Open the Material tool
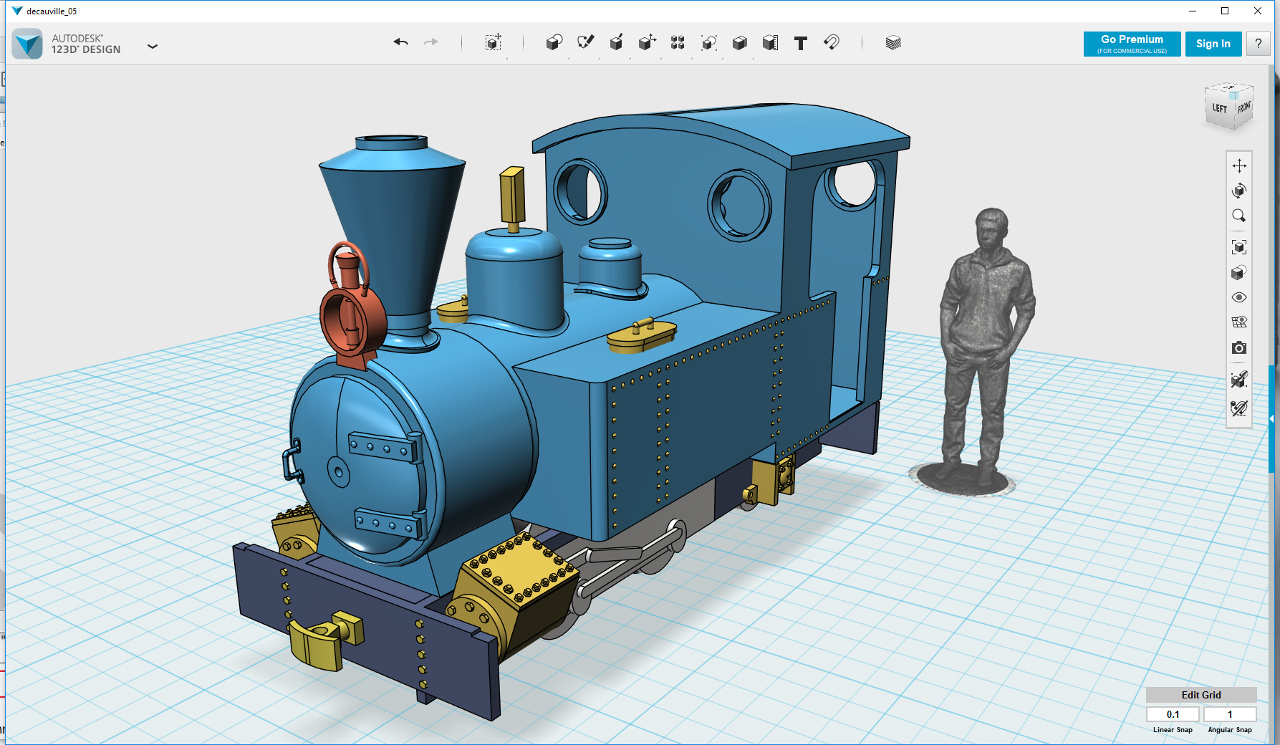Image resolution: width=1280 pixels, height=745 pixels. (893, 43)
